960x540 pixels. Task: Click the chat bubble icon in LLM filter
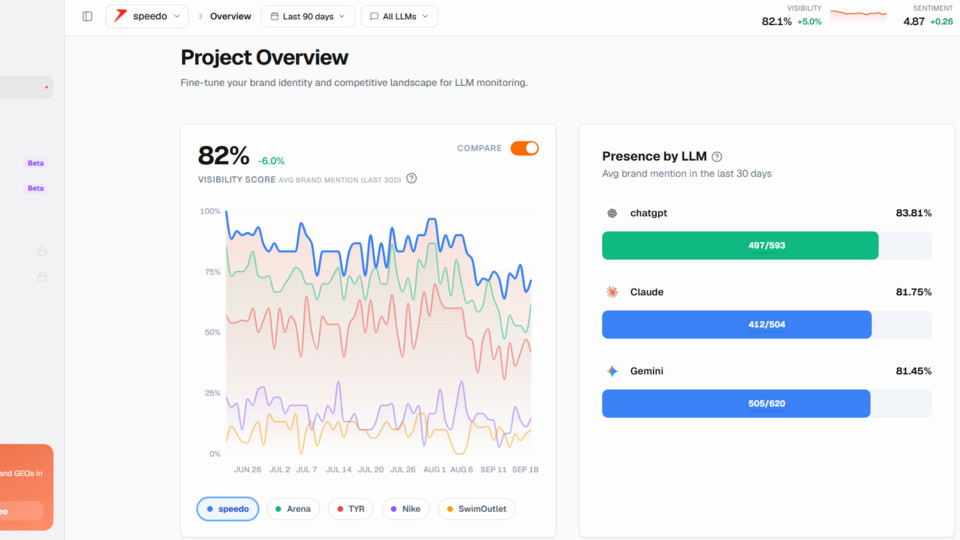[x=374, y=17]
